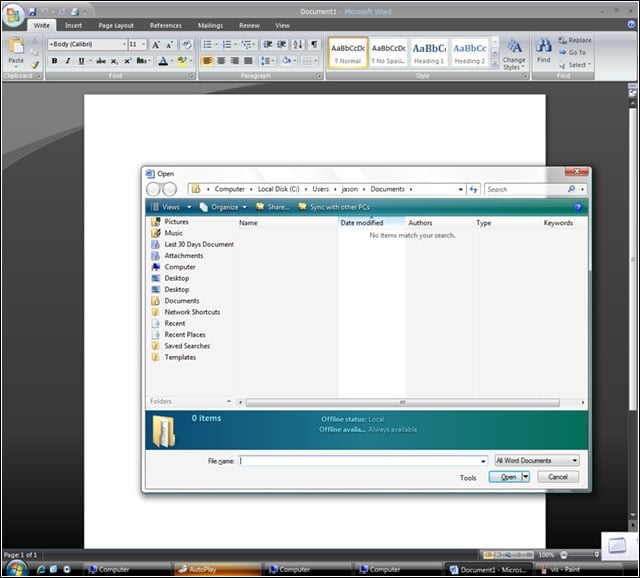Viewport: 640px width, 578px height.
Task: Click the Sort icon in Paragraph group
Action: [298, 44]
